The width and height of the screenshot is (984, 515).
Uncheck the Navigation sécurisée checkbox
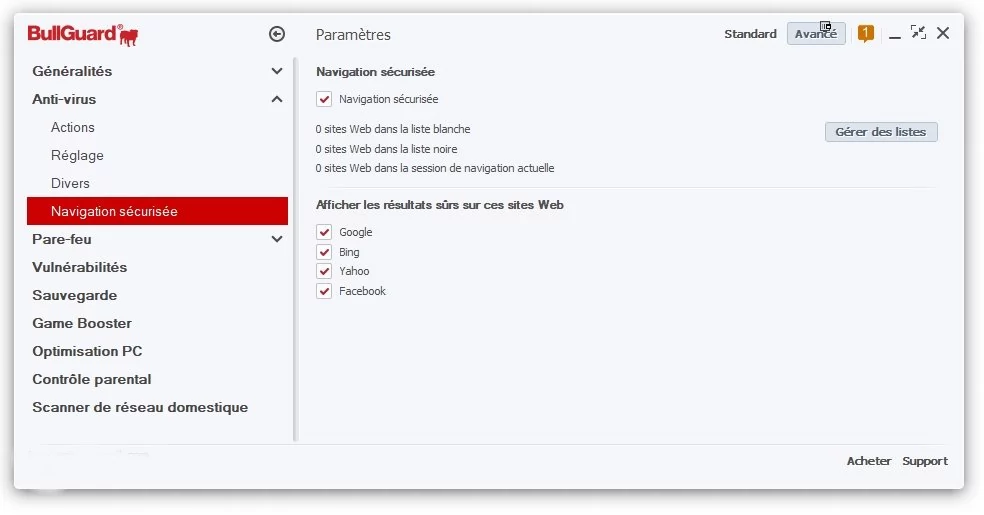324,99
